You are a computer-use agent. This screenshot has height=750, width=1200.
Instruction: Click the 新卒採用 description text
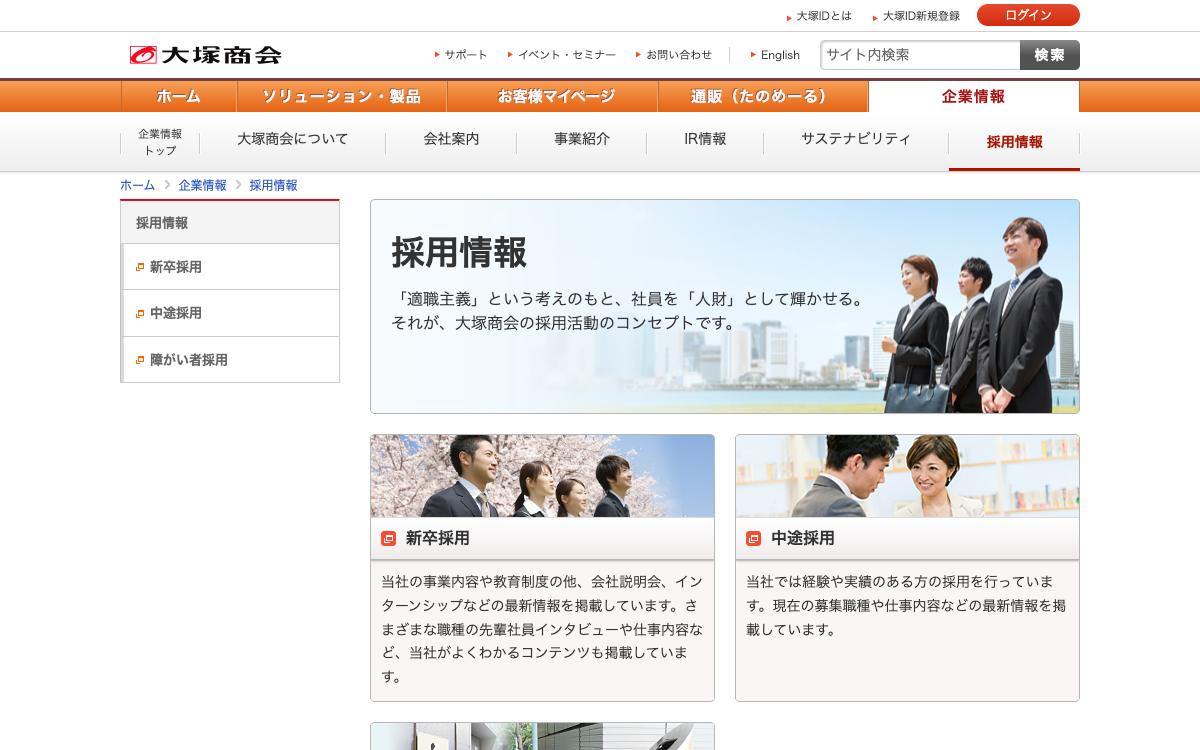point(542,629)
